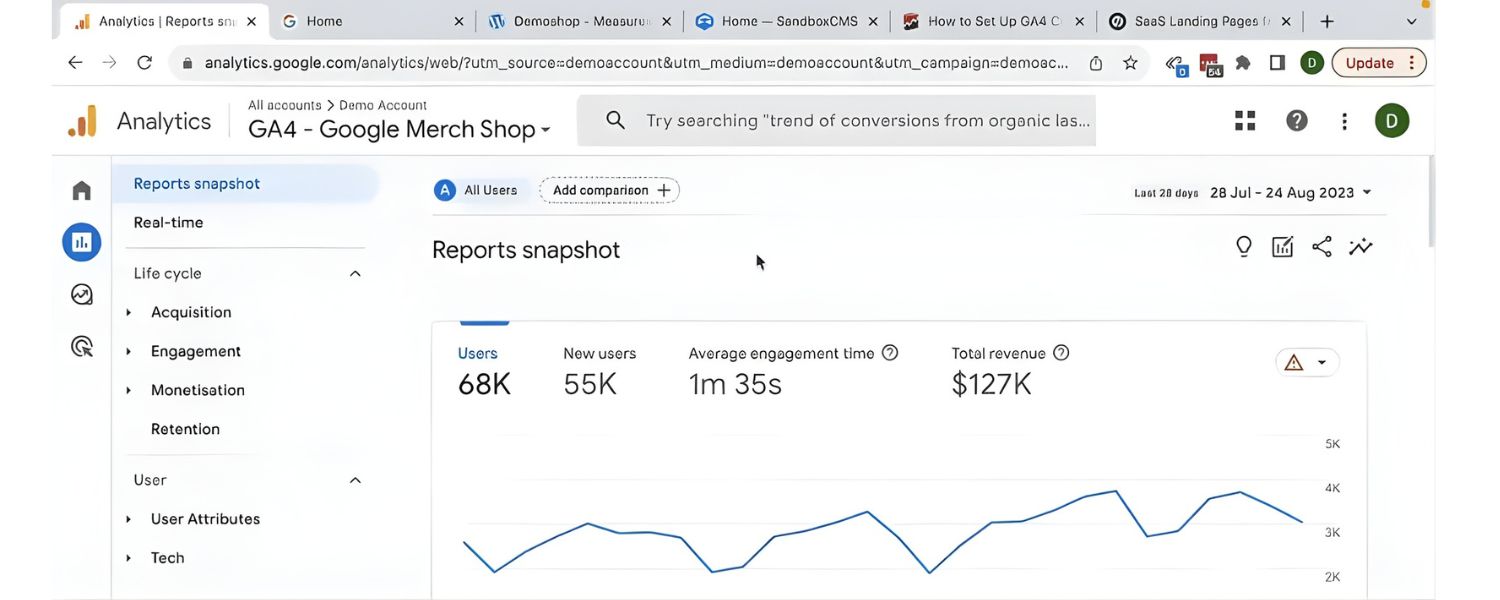Click the Google apps grid icon
Screen dimensions: 1500x600
[x=1244, y=119]
